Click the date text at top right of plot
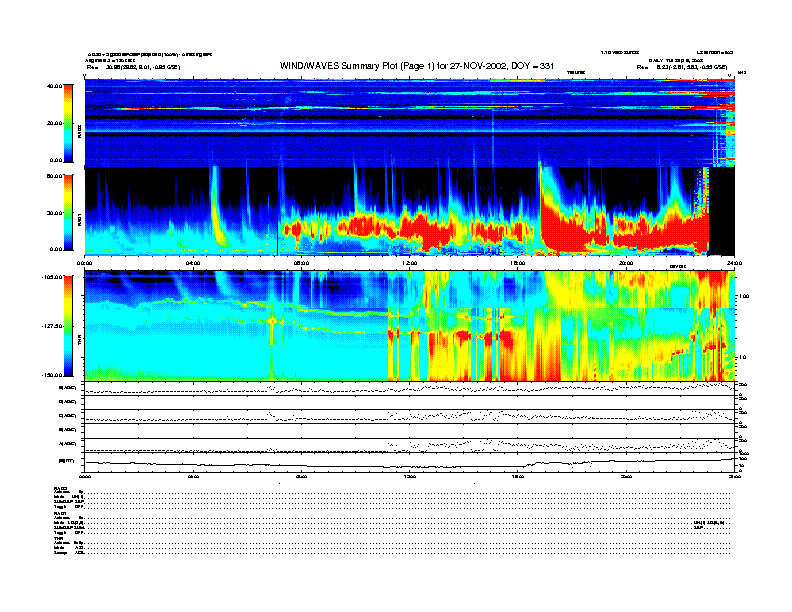Screen dimensions: 792x612 tap(670, 59)
